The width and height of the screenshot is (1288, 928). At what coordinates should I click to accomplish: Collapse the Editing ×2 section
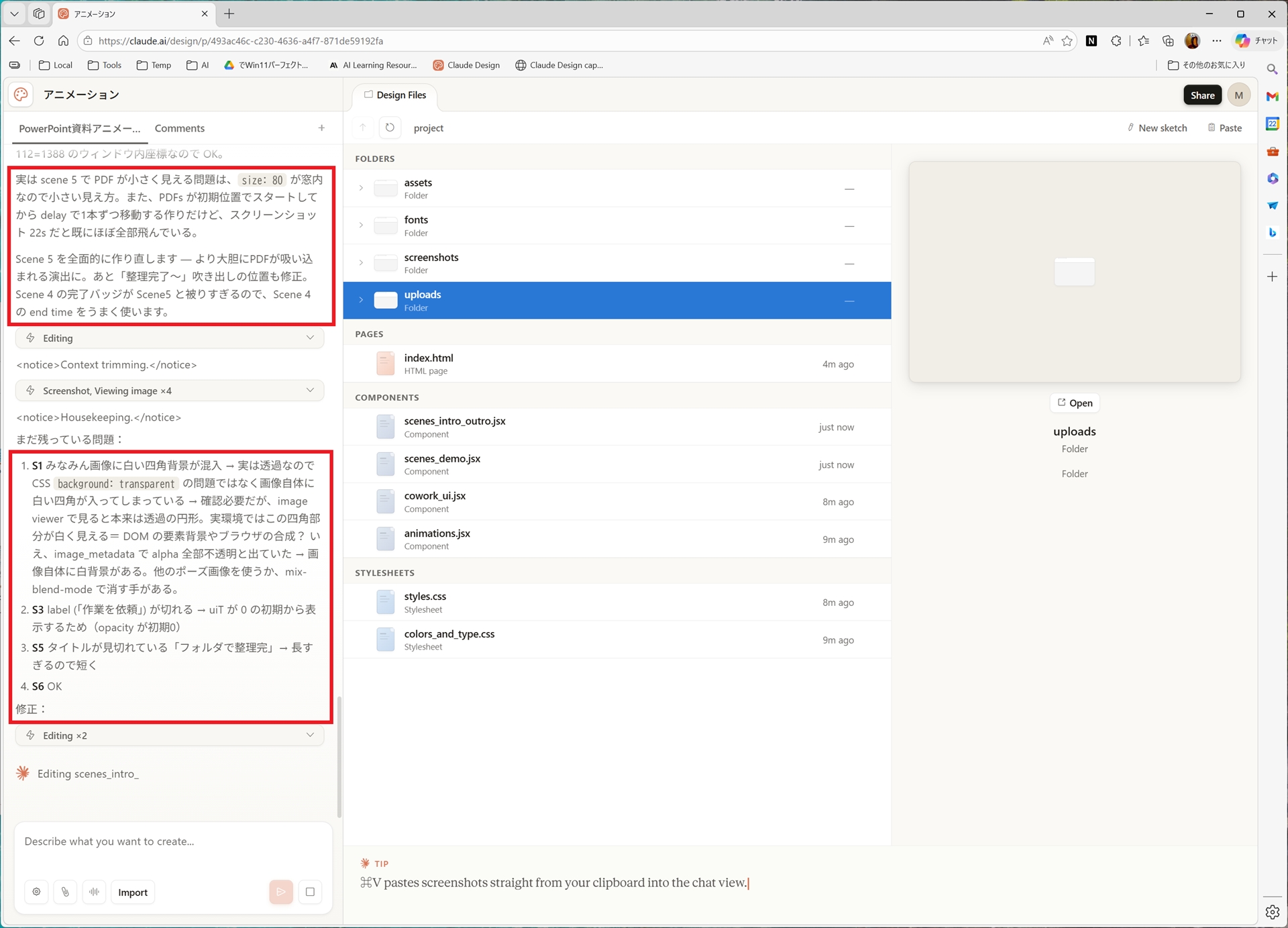[x=310, y=735]
